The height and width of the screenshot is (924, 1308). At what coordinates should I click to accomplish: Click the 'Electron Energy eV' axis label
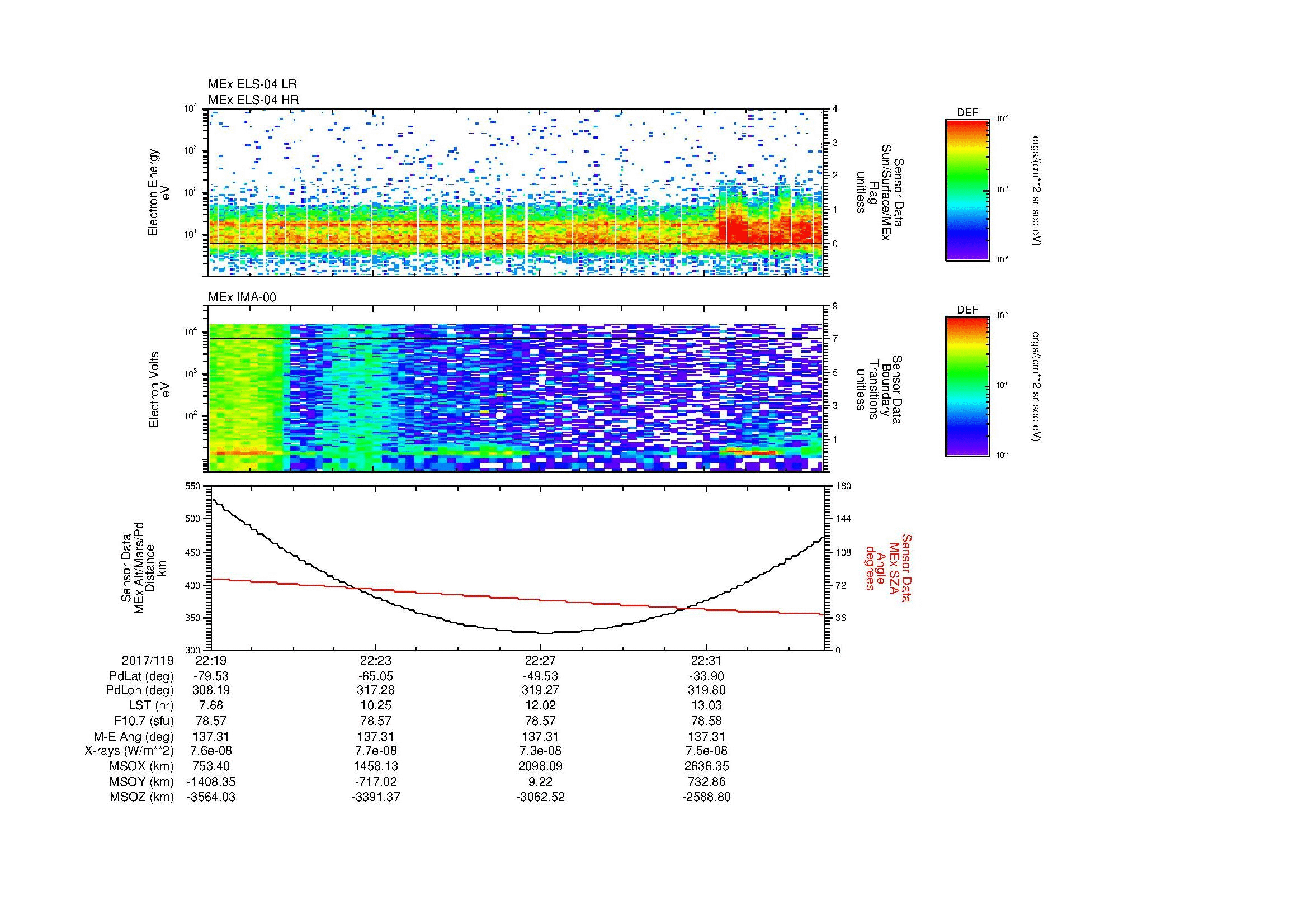point(159,192)
